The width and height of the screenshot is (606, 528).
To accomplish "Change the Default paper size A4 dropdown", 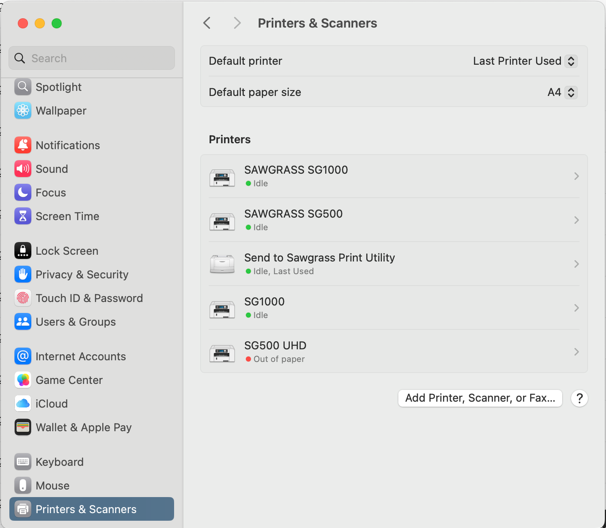I will [562, 92].
